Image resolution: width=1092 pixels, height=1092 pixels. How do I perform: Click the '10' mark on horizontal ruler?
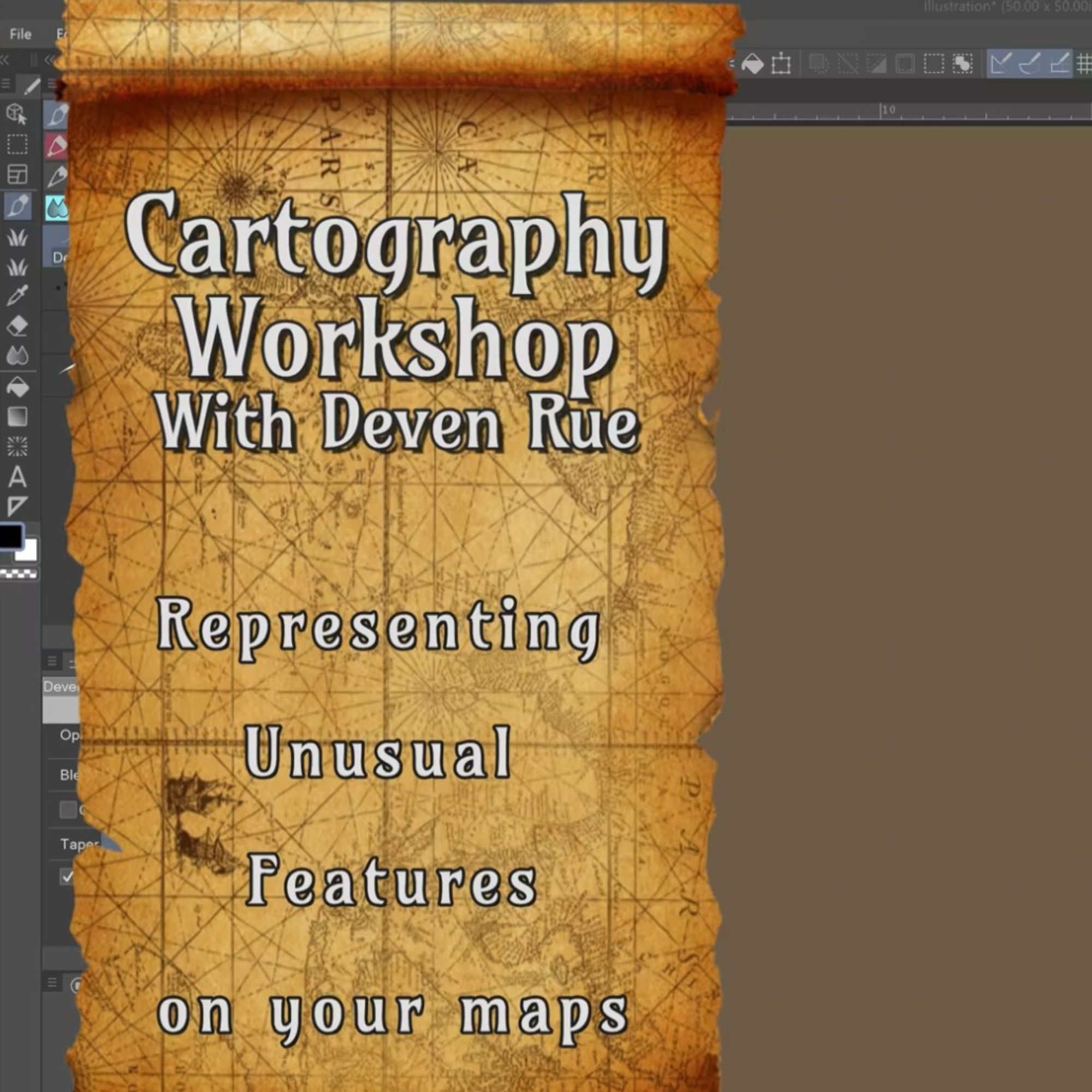[x=888, y=110]
